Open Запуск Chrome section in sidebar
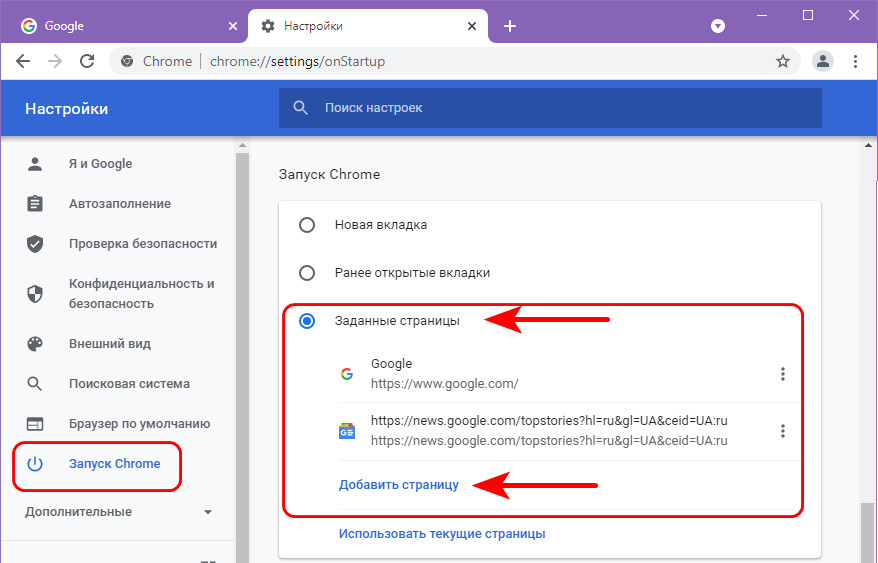The height and width of the screenshot is (563, 878). tap(114, 464)
